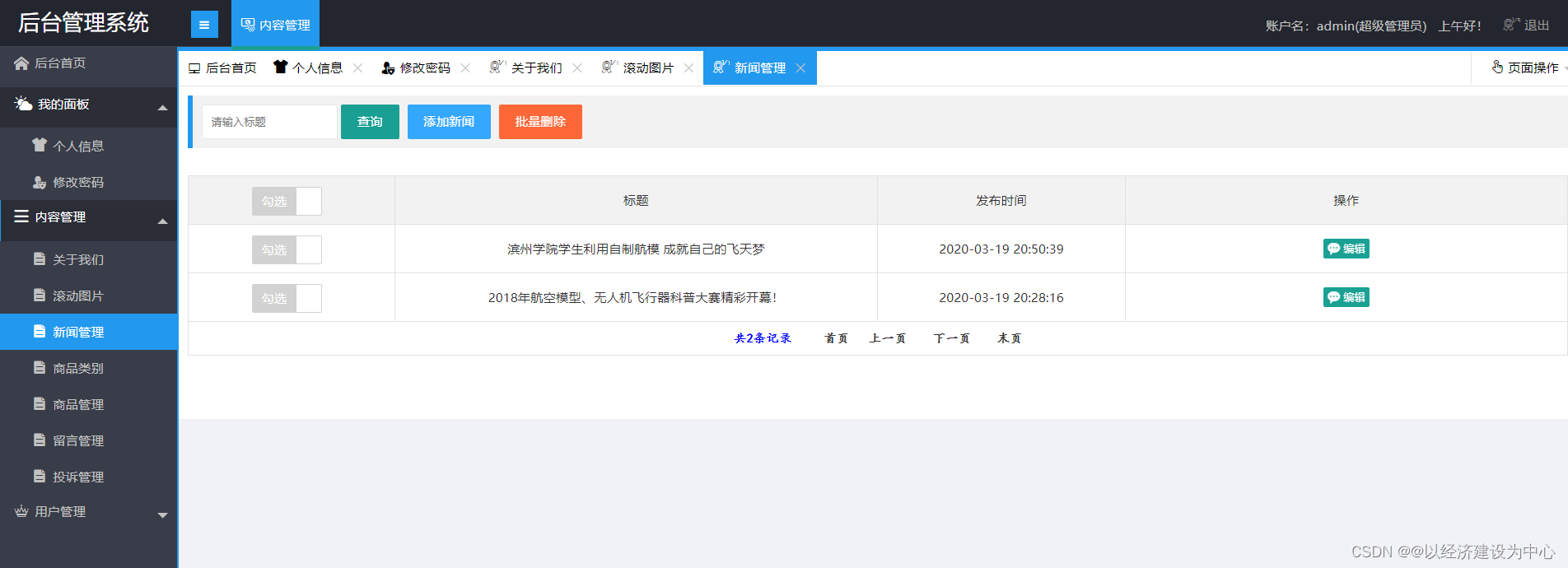Click the 批量删除 button
This screenshot has height=568, width=1568.
coord(540,122)
